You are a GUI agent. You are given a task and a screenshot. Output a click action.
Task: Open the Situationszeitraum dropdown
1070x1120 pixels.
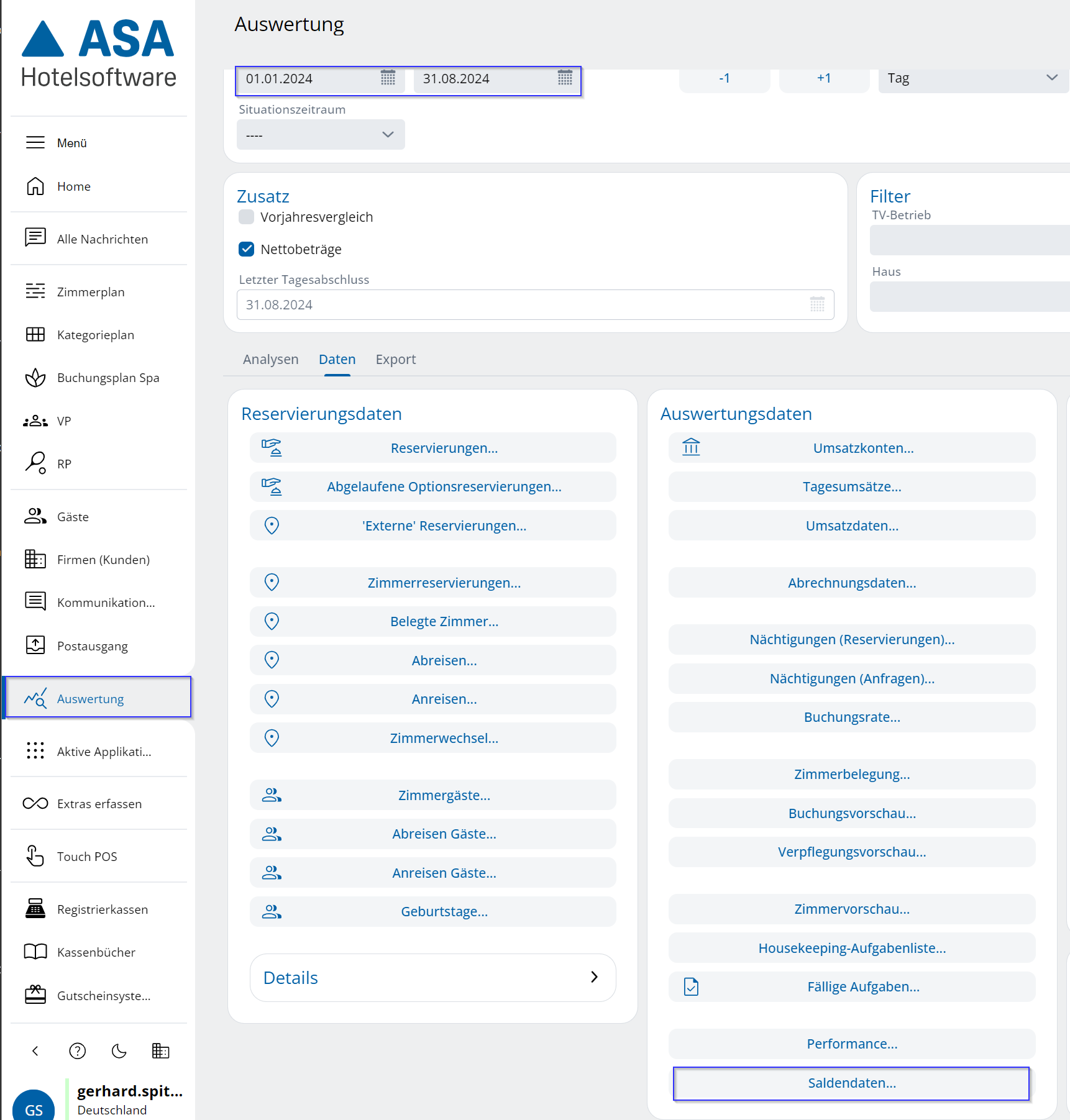[321, 135]
